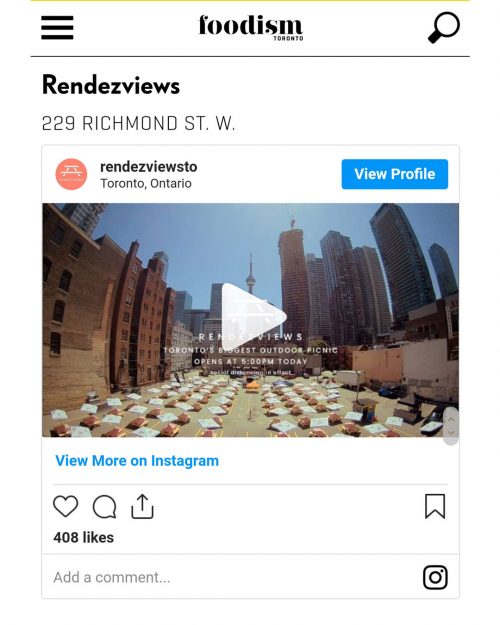The image size is (500, 625).
Task: Open comments via speech bubble icon
Action: pos(104,507)
